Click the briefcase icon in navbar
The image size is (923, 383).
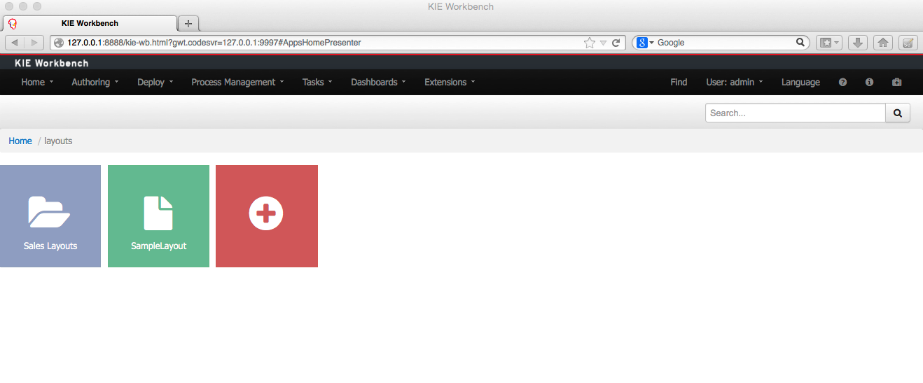click(x=897, y=82)
